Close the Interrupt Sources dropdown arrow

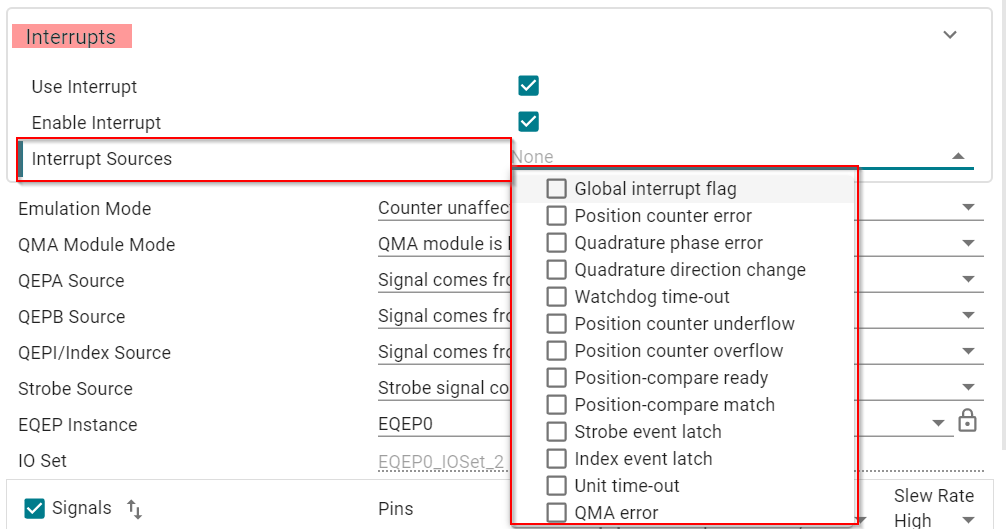click(958, 157)
